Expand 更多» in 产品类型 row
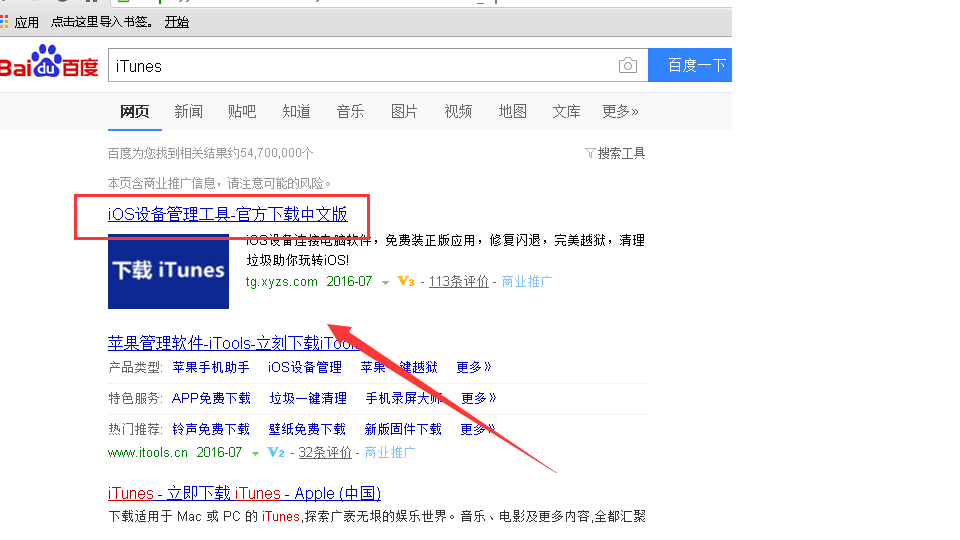This screenshot has width=960, height=540. click(x=474, y=367)
